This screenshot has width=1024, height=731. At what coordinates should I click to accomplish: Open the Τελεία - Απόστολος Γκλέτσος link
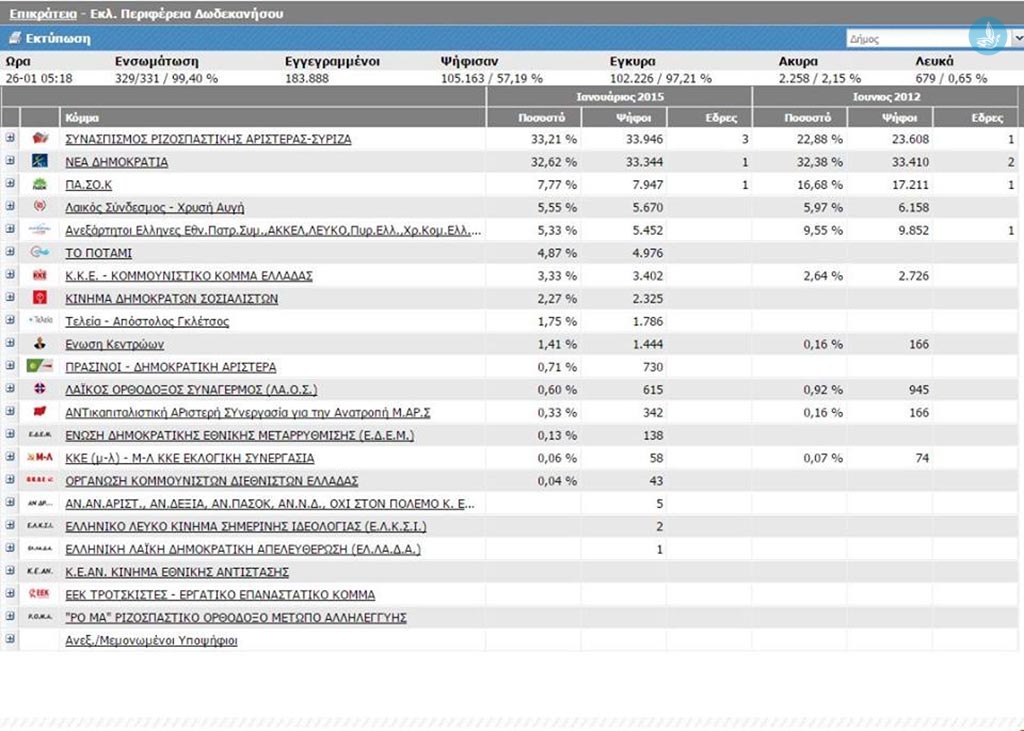147,322
